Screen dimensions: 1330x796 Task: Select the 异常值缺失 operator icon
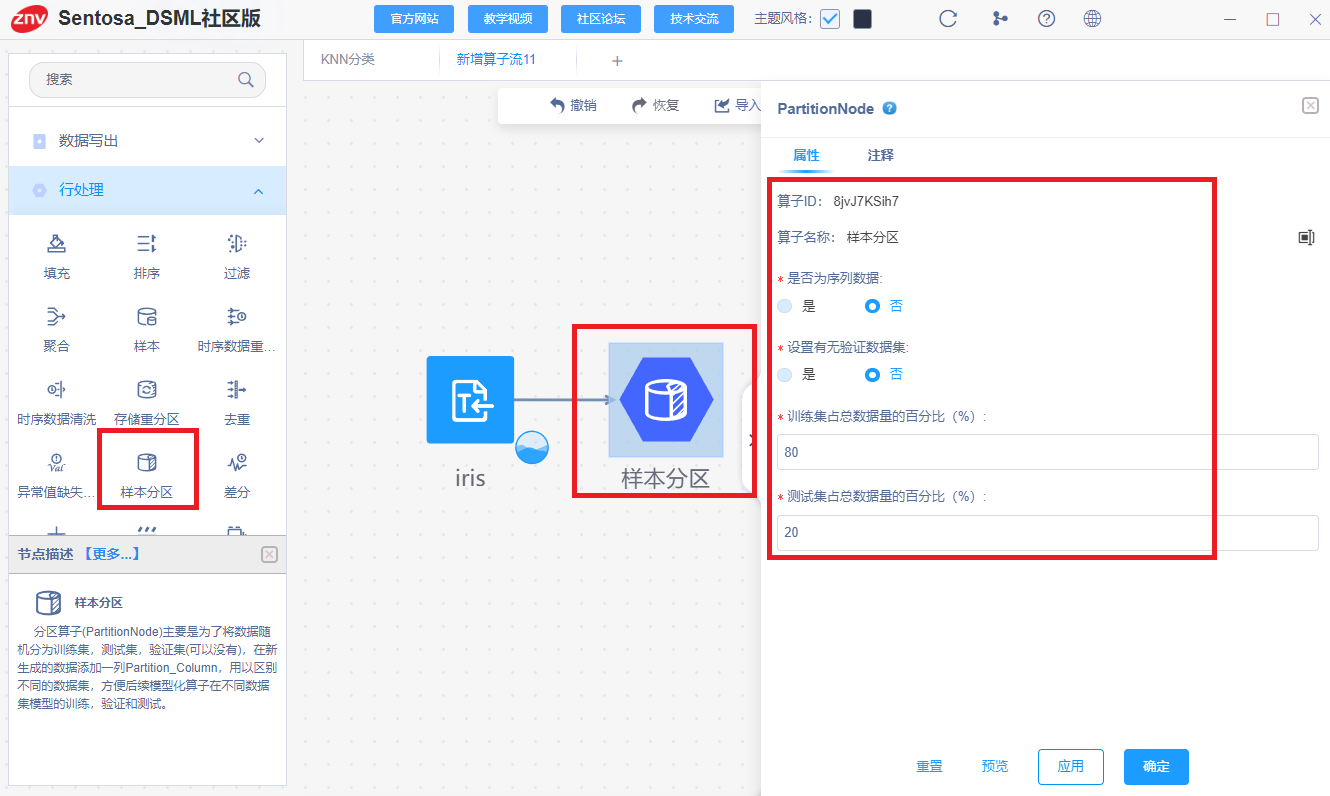(57, 462)
